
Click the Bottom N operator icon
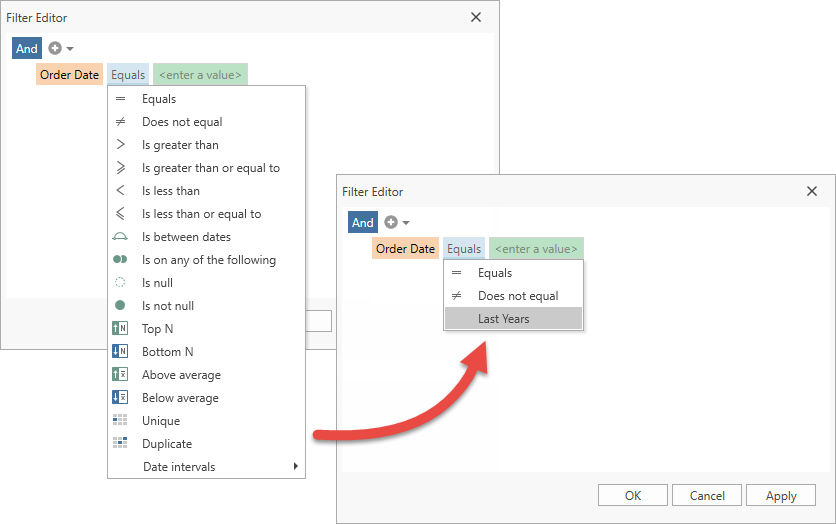point(120,352)
